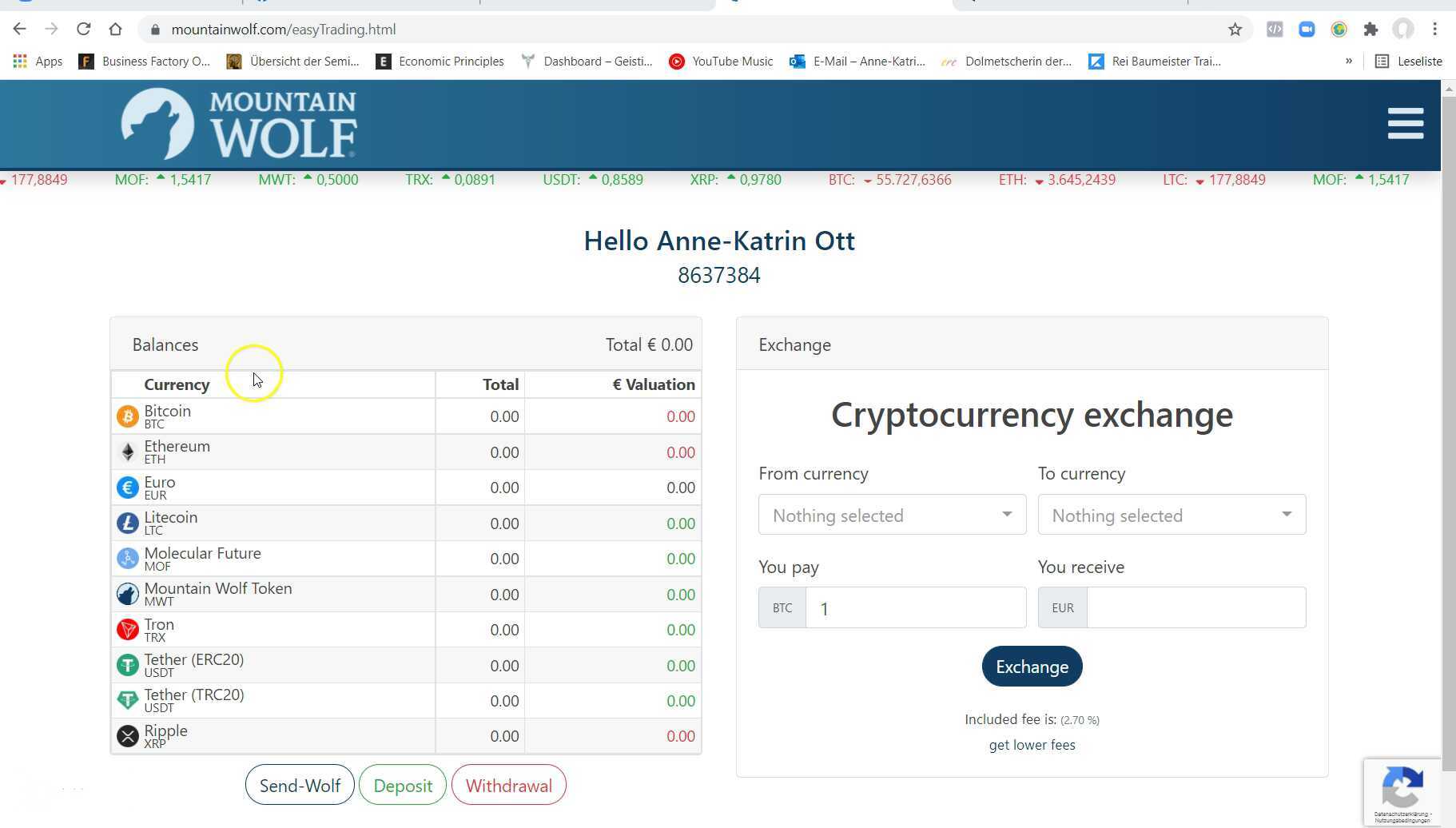Viewport: 1456px width, 828px height.
Task: Click the Tron icon
Action: pyautogui.click(x=128, y=630)
